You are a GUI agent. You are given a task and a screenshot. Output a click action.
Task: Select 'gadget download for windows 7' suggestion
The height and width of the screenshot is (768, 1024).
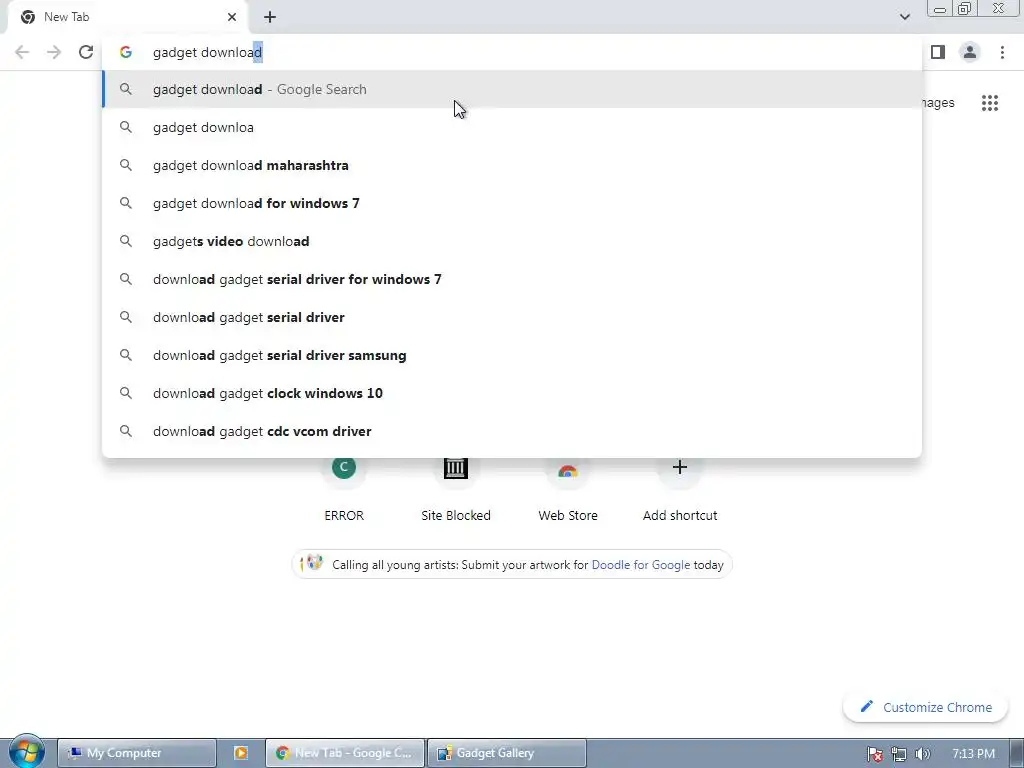pos(512,203)
